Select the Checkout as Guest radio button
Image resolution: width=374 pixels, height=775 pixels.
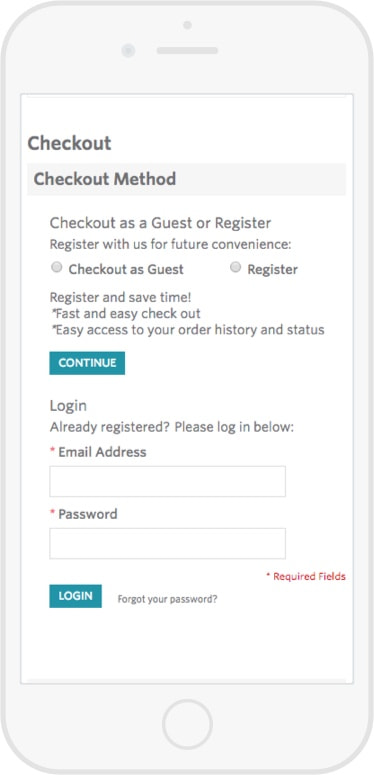coord(57,267)
